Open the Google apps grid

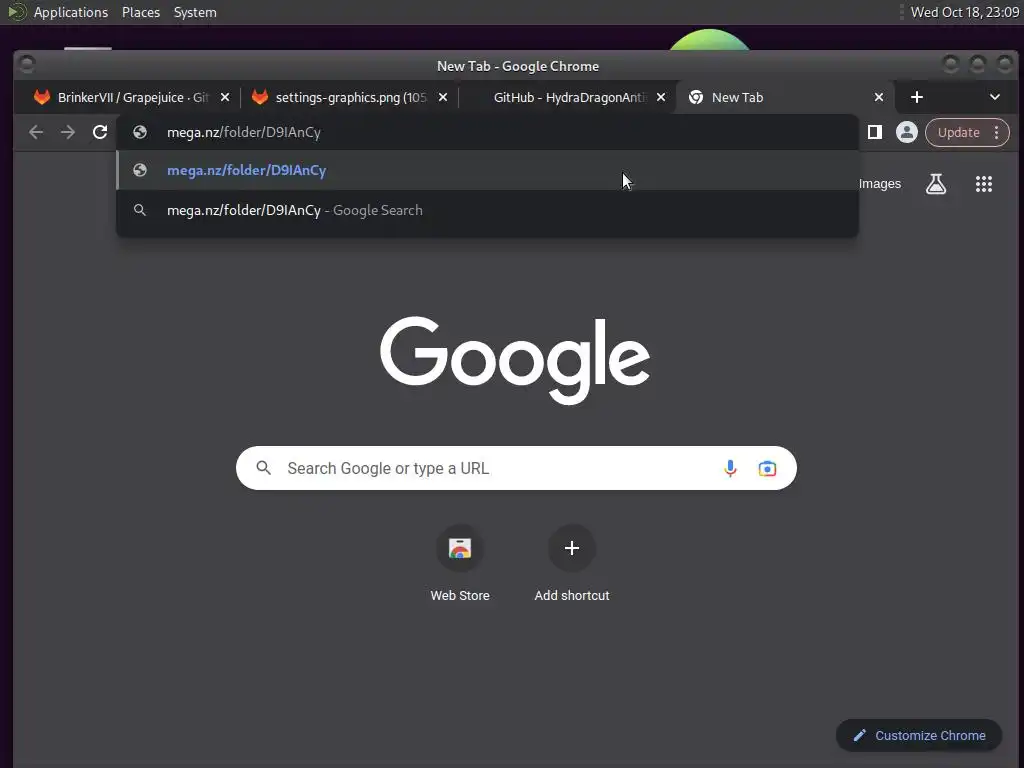(984, 184)
